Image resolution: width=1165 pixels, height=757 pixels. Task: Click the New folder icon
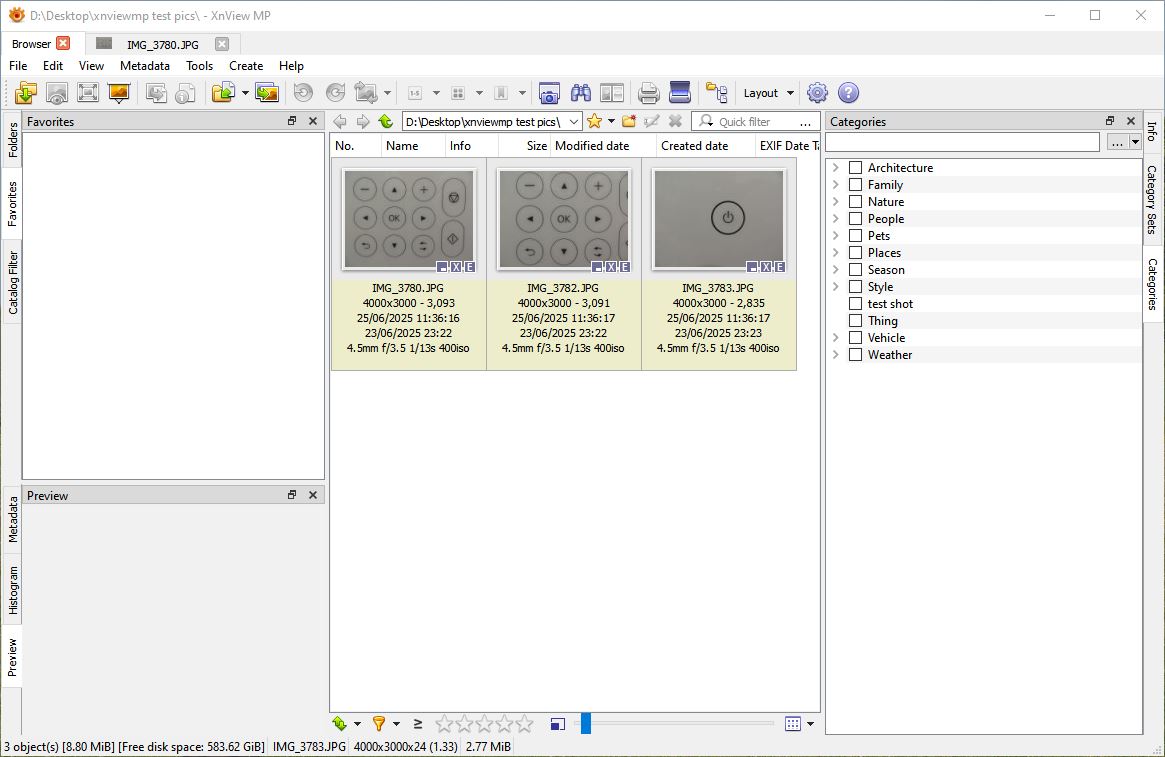pos(629,121)
